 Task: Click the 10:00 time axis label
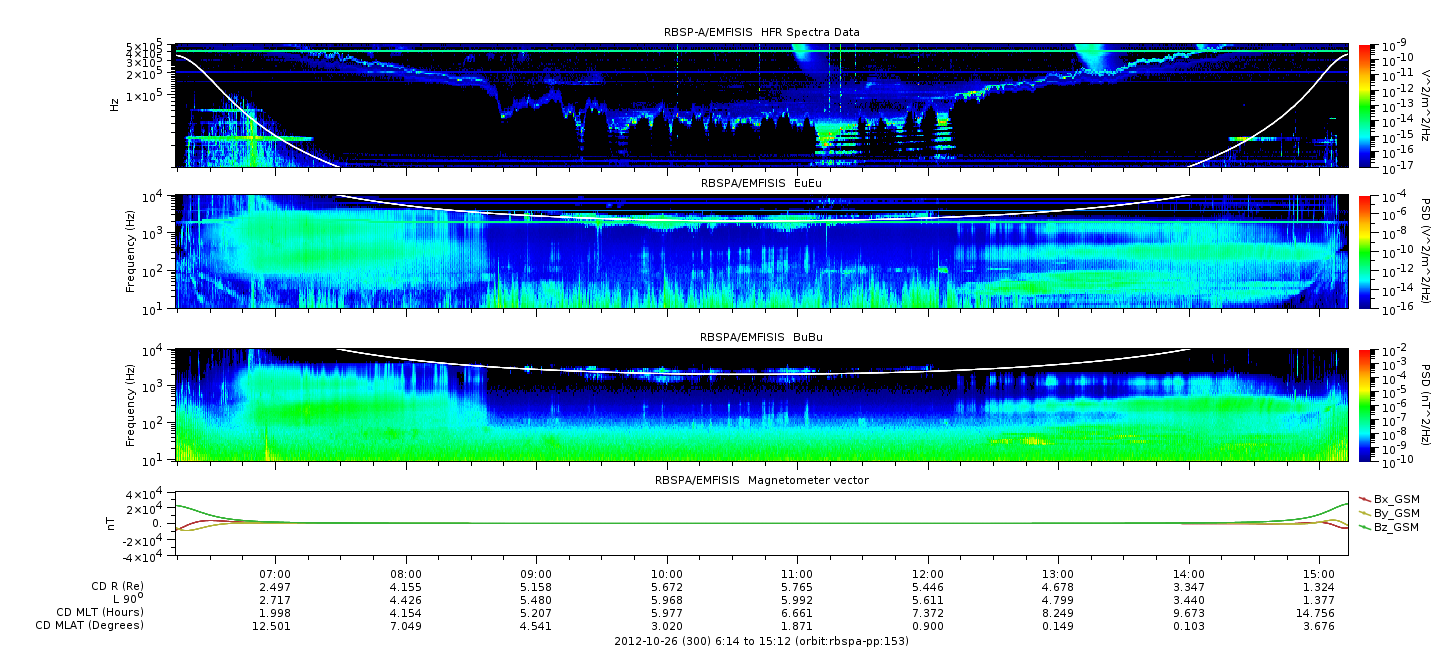click(x=666, y=574)
